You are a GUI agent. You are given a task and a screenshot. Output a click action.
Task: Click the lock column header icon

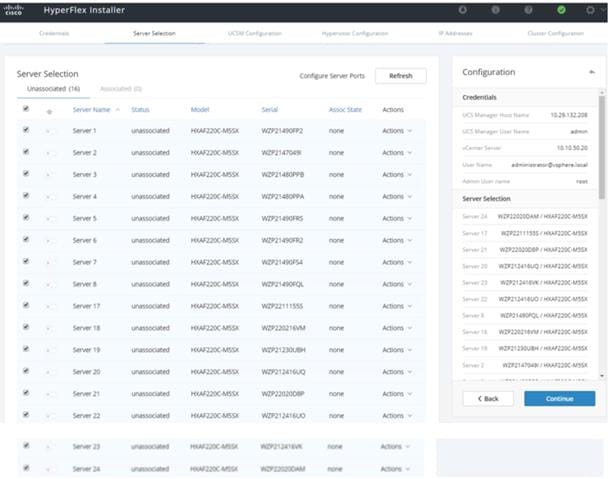coord(49,112)
